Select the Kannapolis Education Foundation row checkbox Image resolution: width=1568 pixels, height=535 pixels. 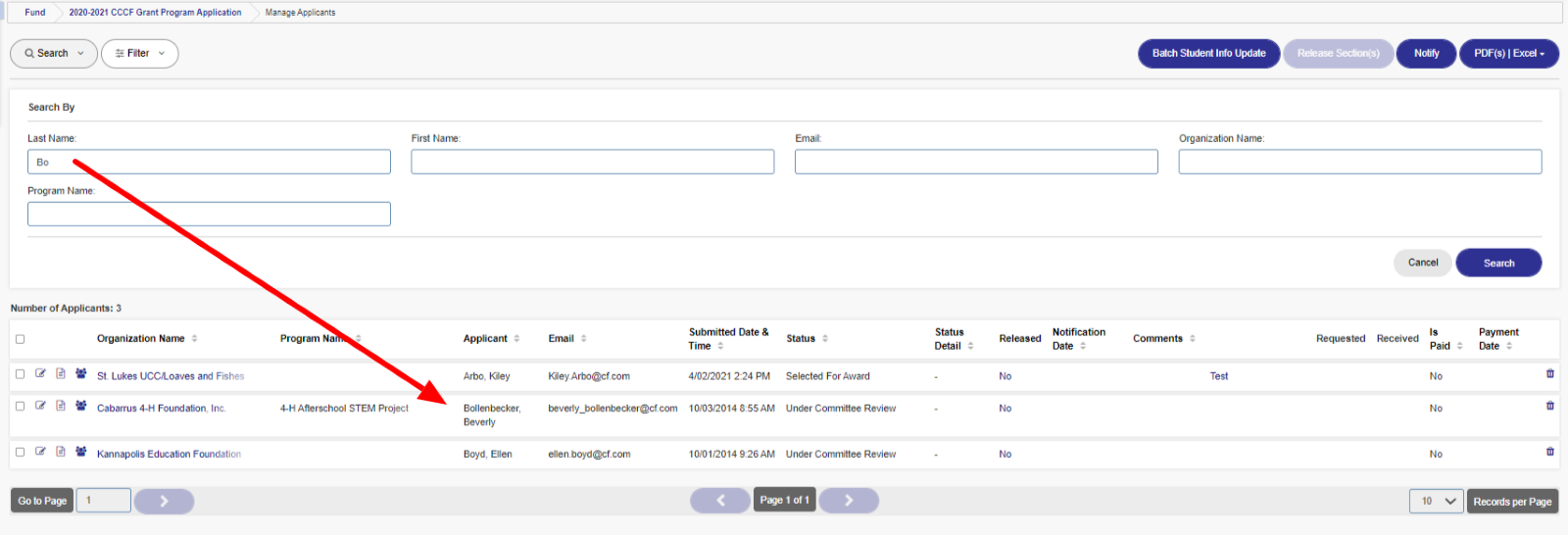pyautogui.click(x=20, y=453)
